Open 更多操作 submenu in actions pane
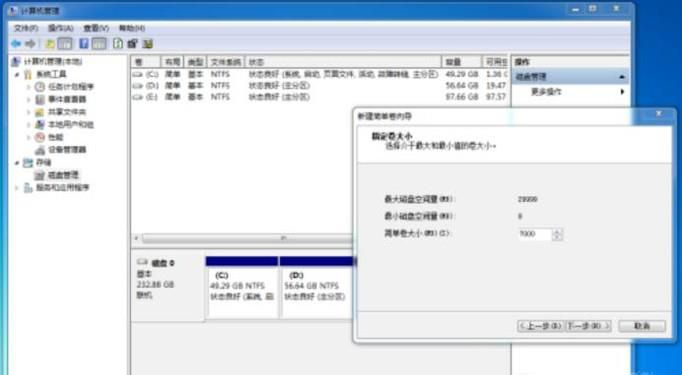The height and width of the screenshot is (375, 682). pyautogui.click(x=570, y=92)
